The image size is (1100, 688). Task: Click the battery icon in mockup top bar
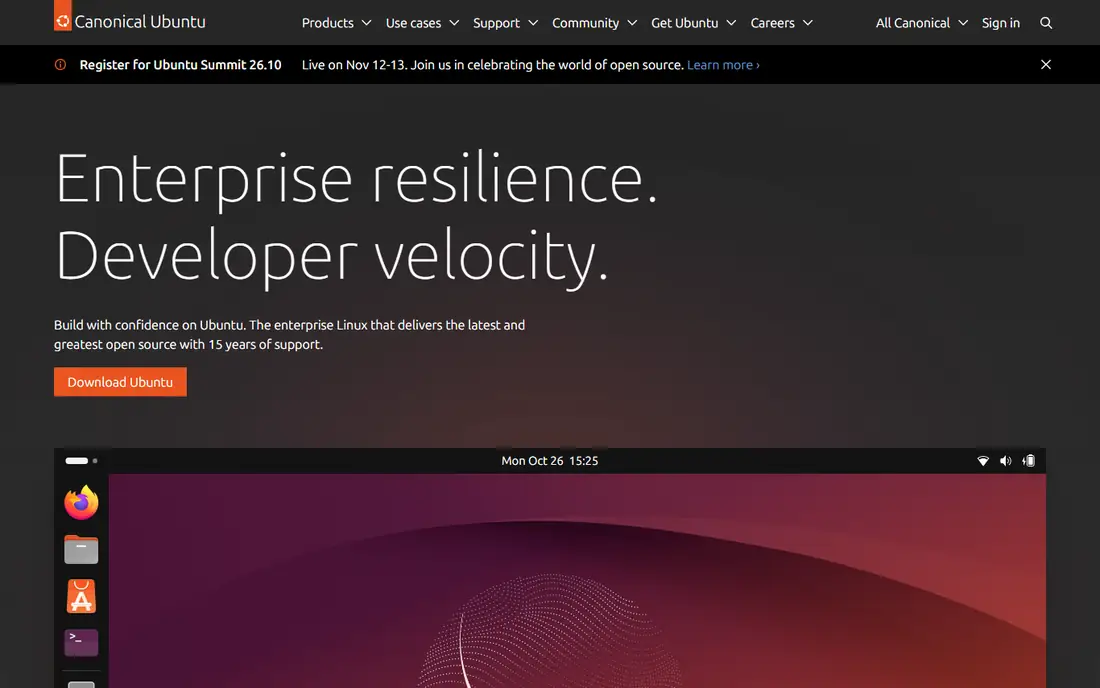(x=1028, y=461)
